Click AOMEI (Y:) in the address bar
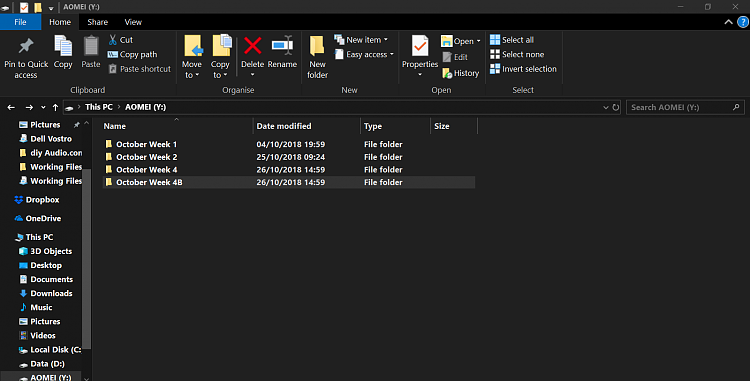750x381 pixels. pos(145,107)
